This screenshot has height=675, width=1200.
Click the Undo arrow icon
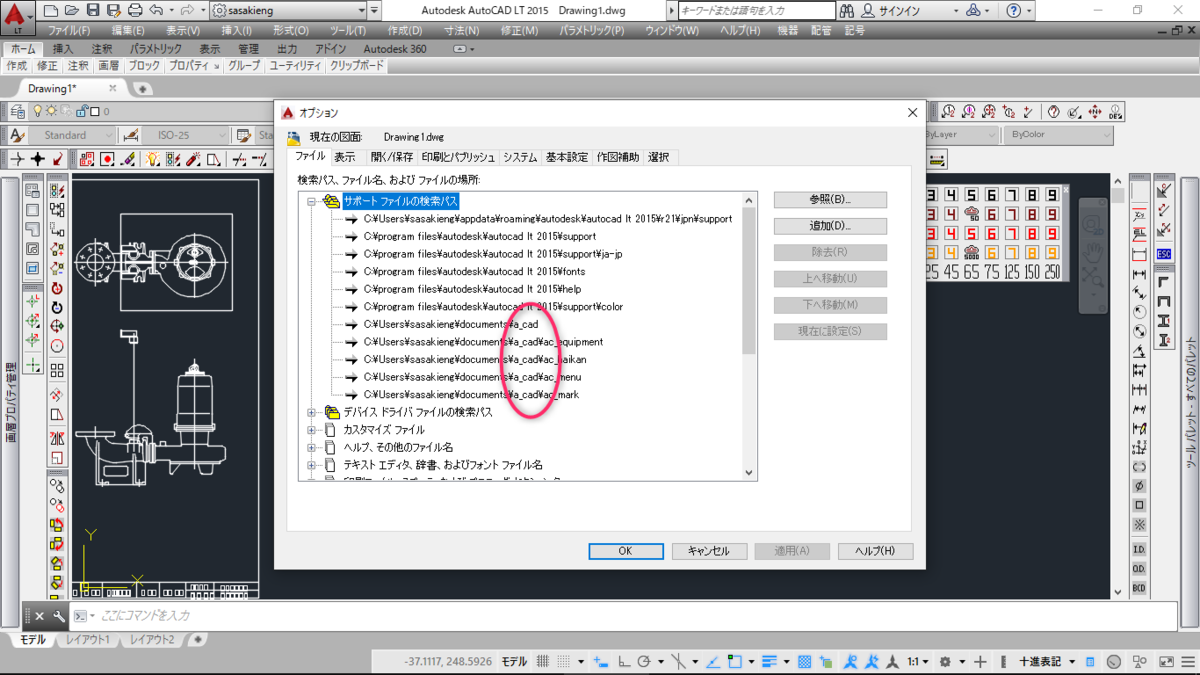pyautogui.click(x=156, y=10)
